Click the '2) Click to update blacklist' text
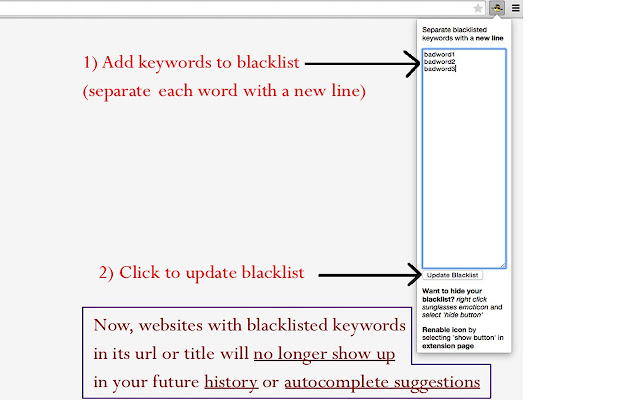 point(200,273)
